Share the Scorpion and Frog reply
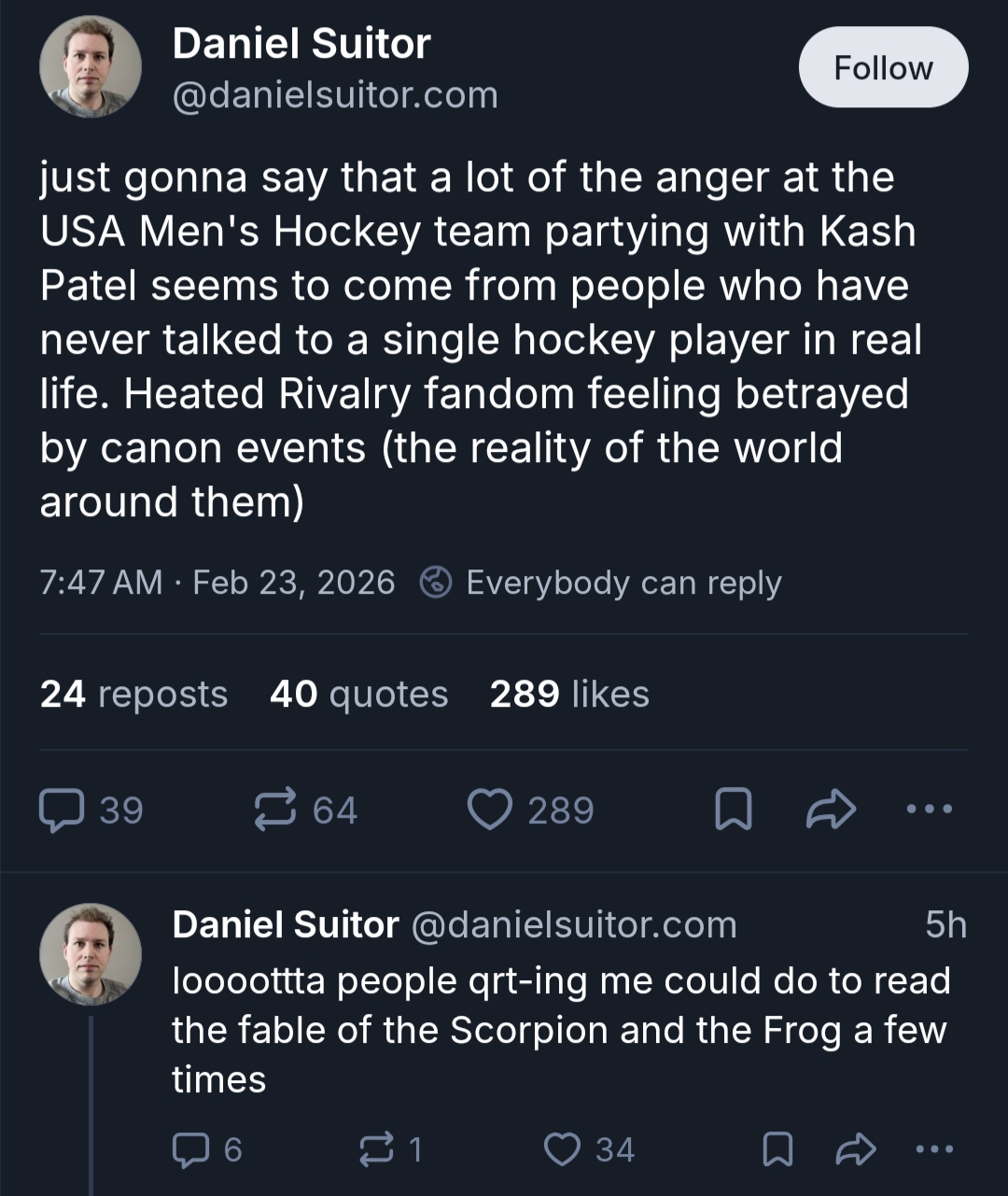Screen dimensions: 1008x1196 click(x=855, y=1149)
